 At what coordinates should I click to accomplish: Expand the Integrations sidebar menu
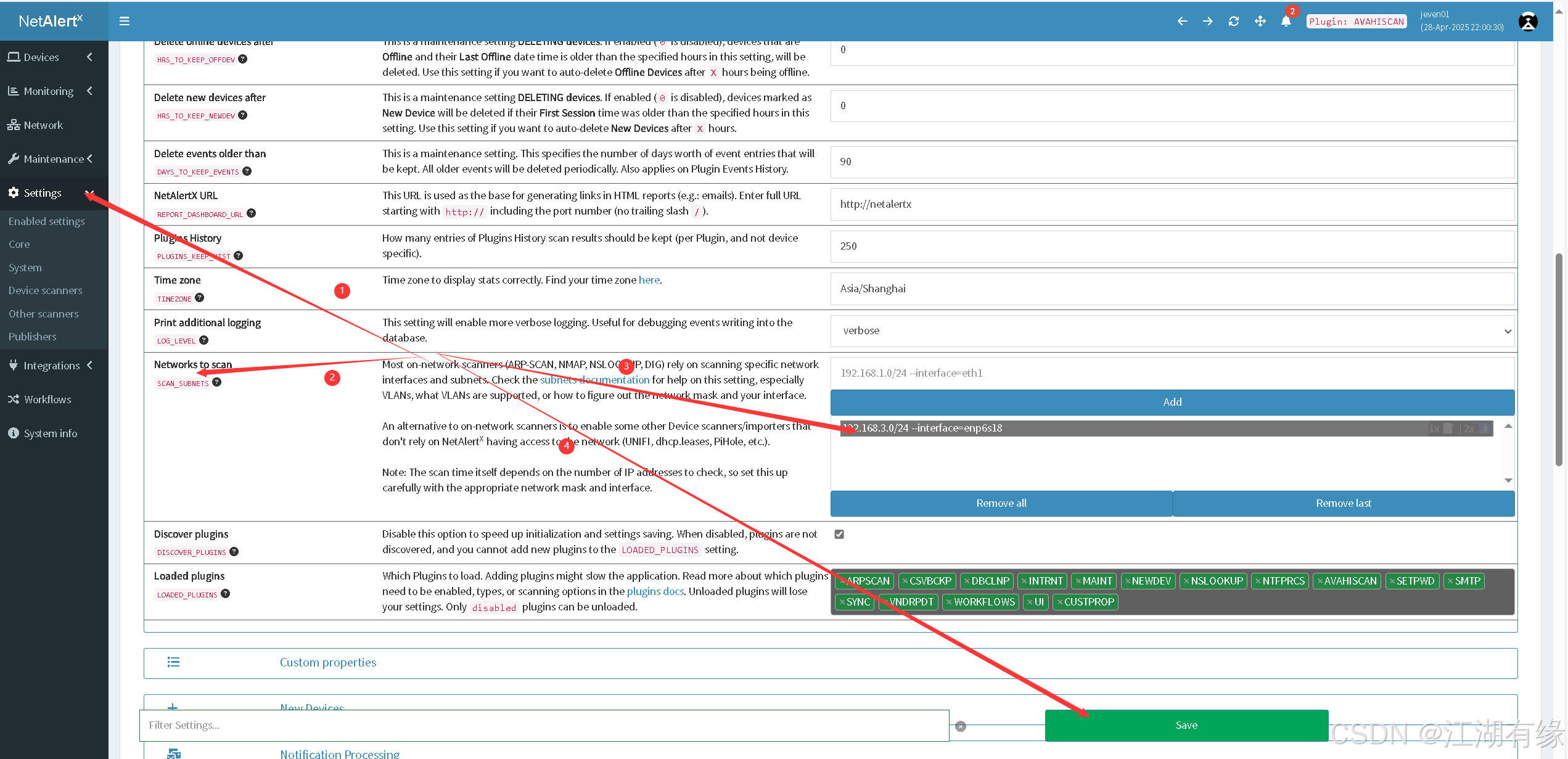pos(54,366)
